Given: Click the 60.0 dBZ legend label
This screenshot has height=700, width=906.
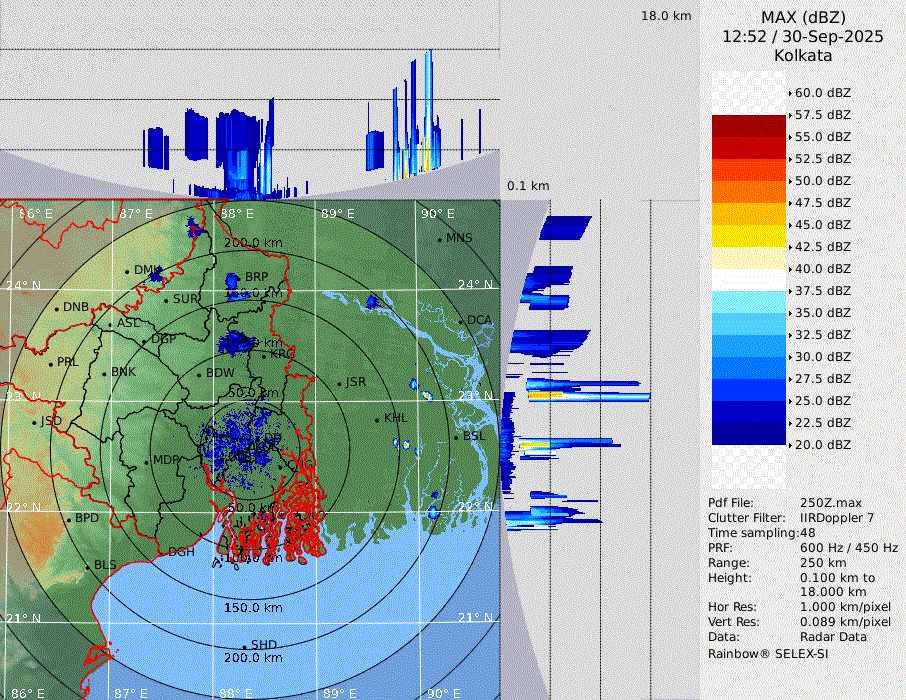Looking at the screenshot, I should 822,93.
